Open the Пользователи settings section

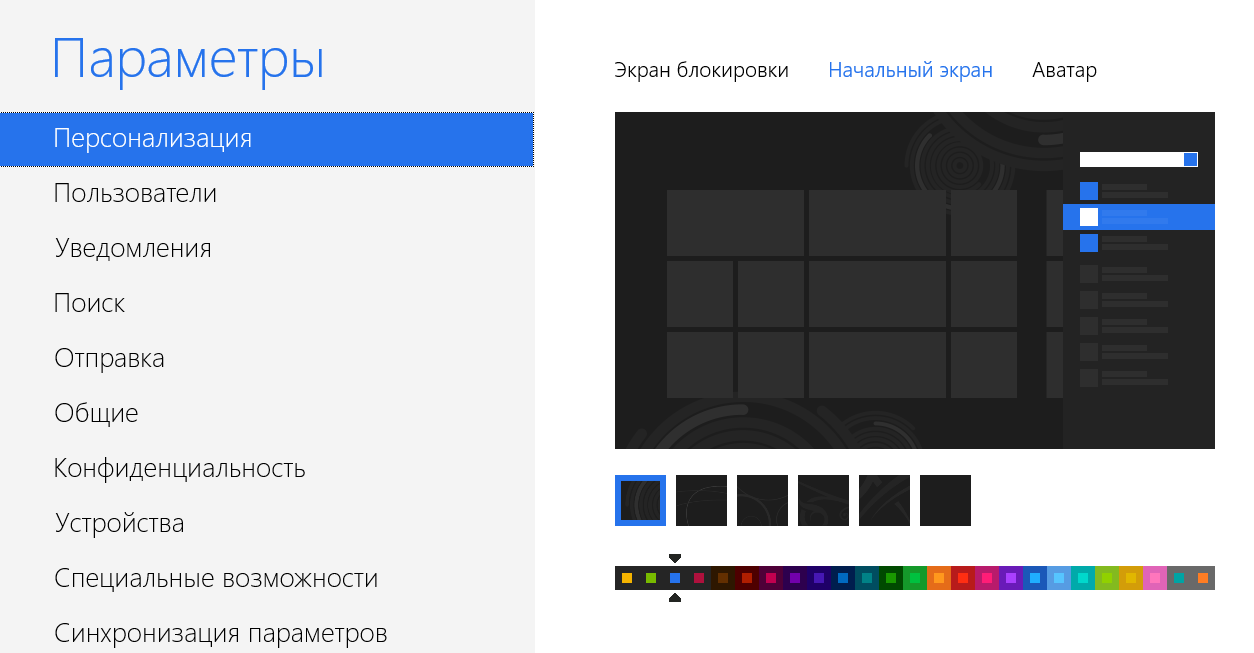tap(267, 194)
